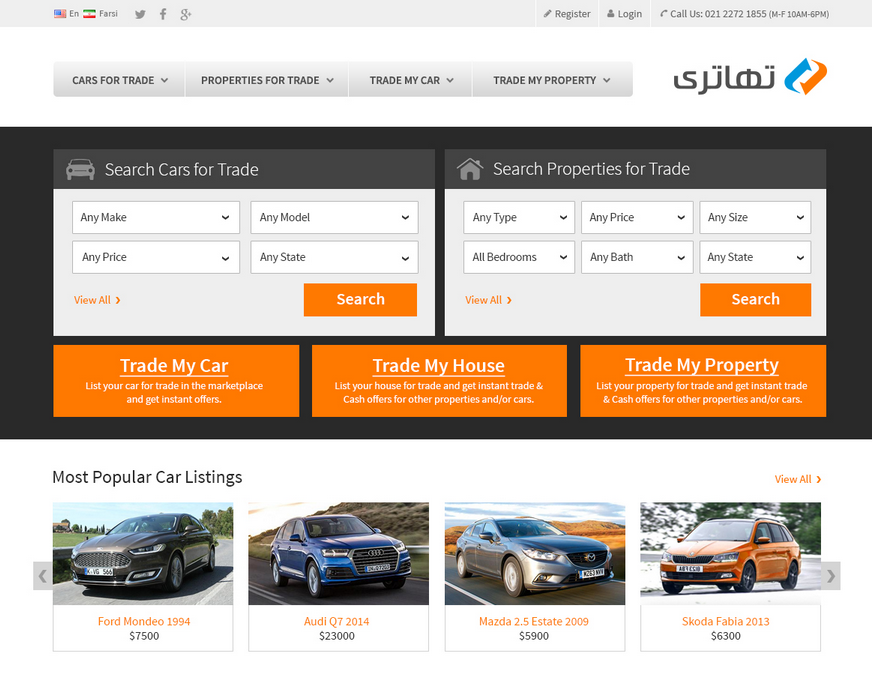Screen dimensions: 872x681
Task: Expand the property Any Price dropdown
Action: coord(637,217)
